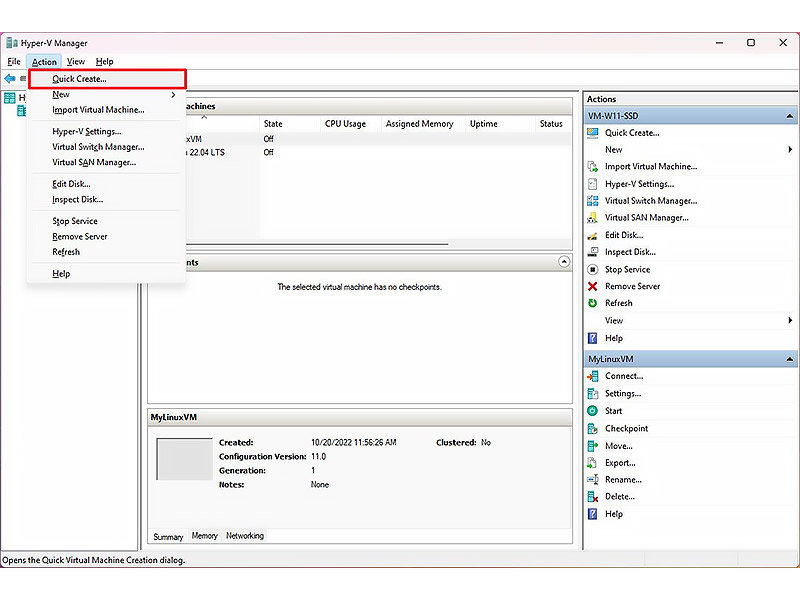The width and height of the screenshot is (800, 600).
Task: Click Export icon for MyLinuxVM
Action: point(592,463)
